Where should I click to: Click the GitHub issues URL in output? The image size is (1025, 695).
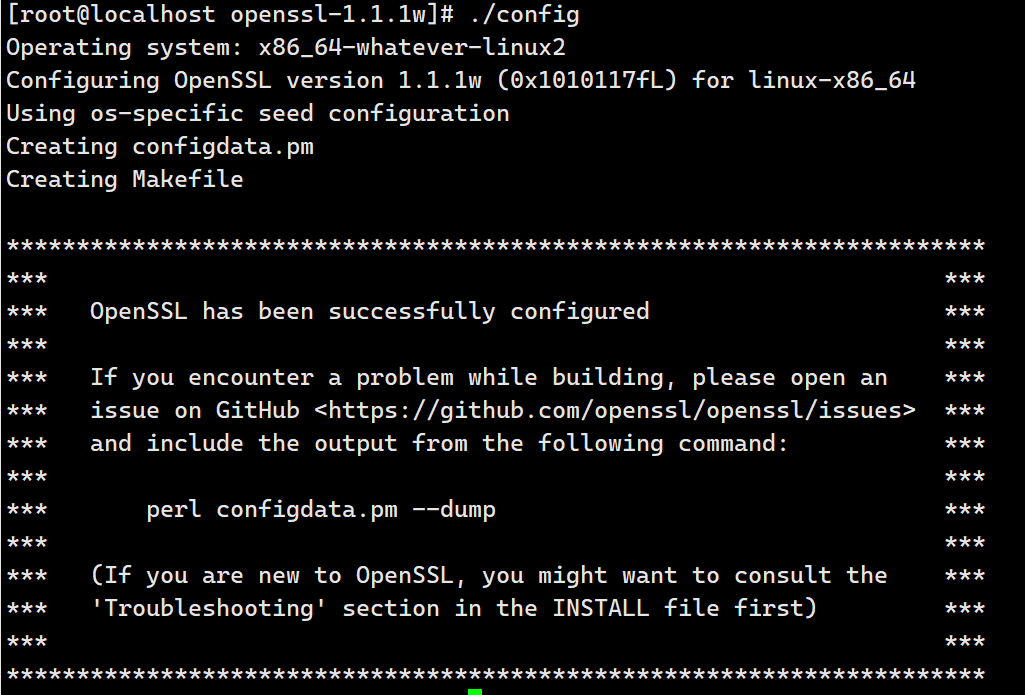coord(615,411)
